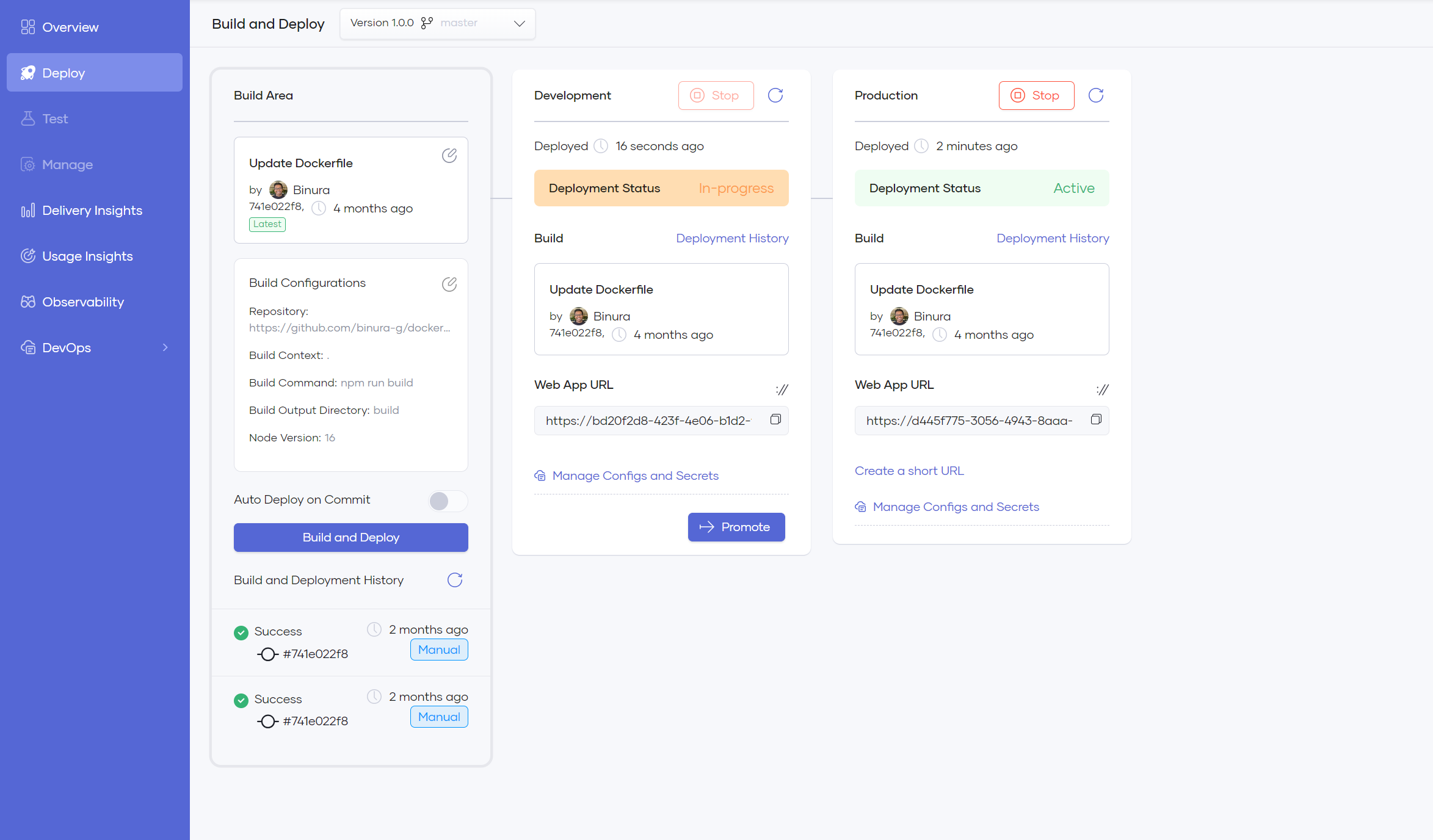1433x840 pixels.
Task: Click the Latest tag on commit card
Action: coord(267,224)
